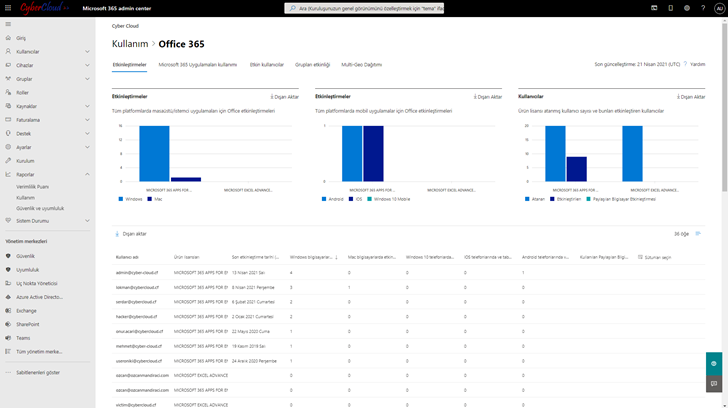The width and height of the screenshot is (728, 408).
Task: Click Dışarı Aktar on Kullanıcılar chart
Action: pos(691,97)
